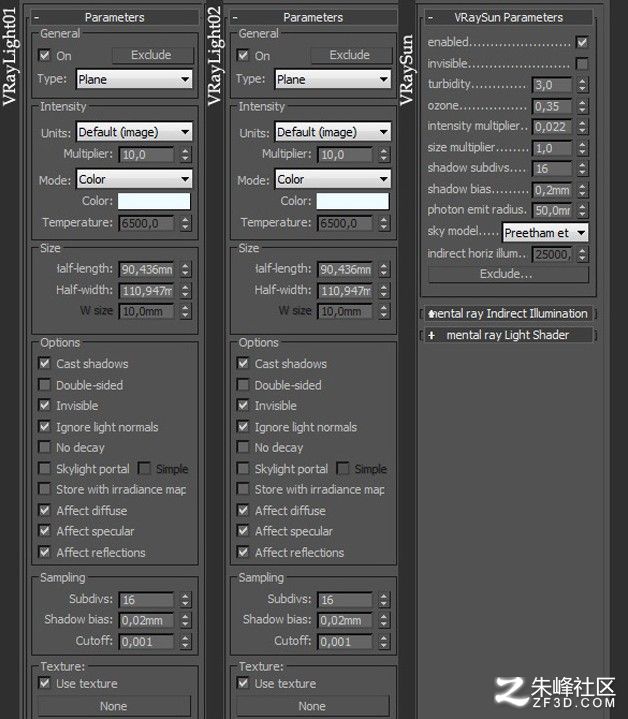This screenshot has width=628, height=719.
Task: Open Mode dropdown in VRayLight01
Action: (134, 179)
